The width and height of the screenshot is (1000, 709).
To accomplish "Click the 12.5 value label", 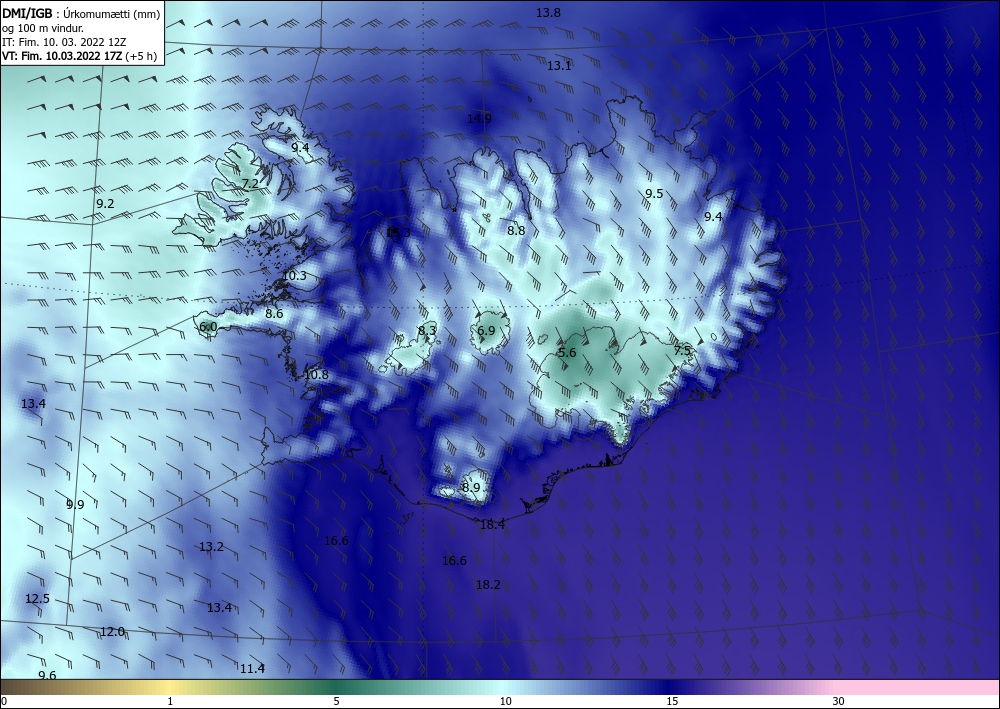I will coord(37,599).
